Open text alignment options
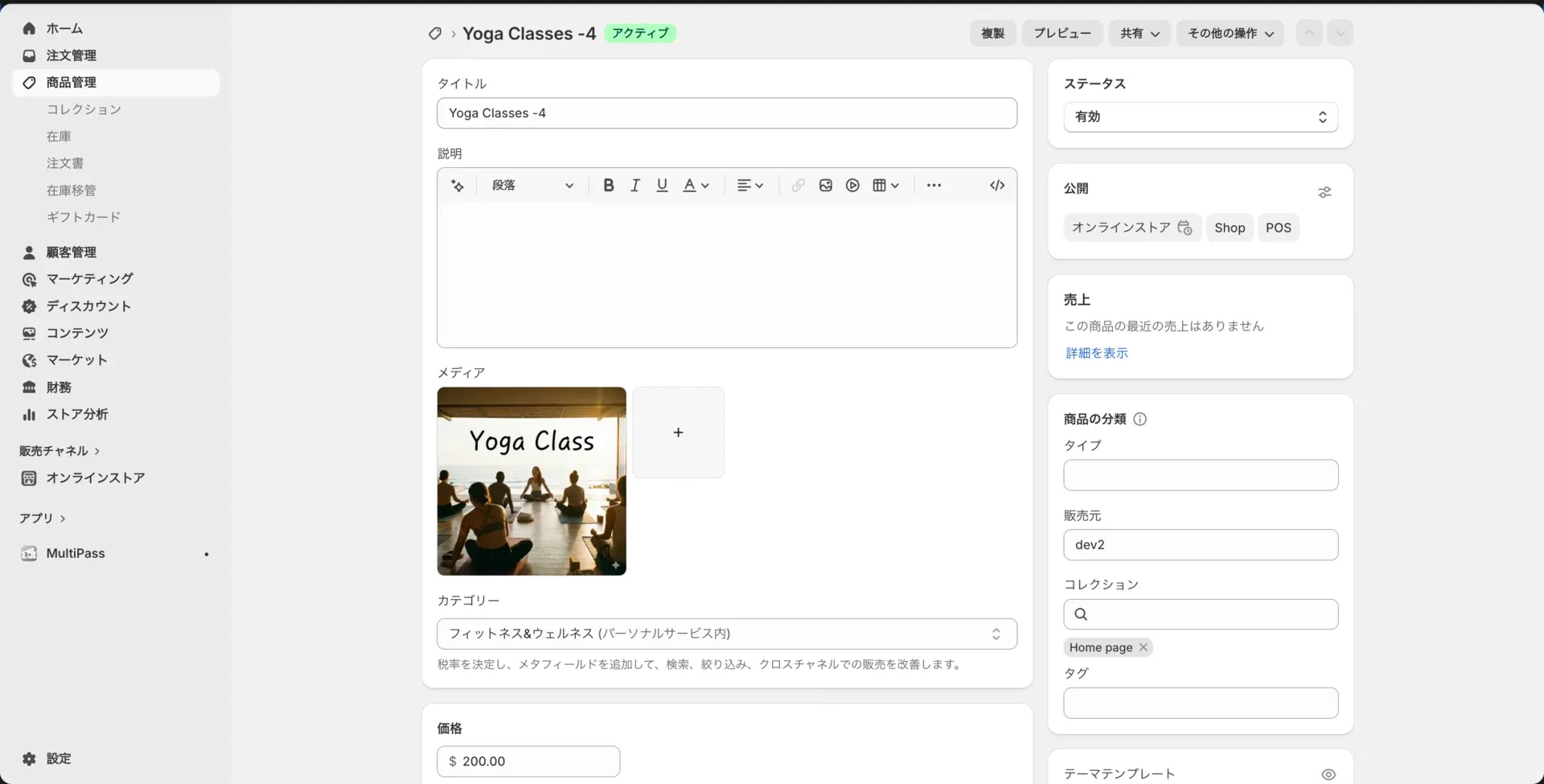The width and height of the screenshot is (1544, 784). coord(750,186)
